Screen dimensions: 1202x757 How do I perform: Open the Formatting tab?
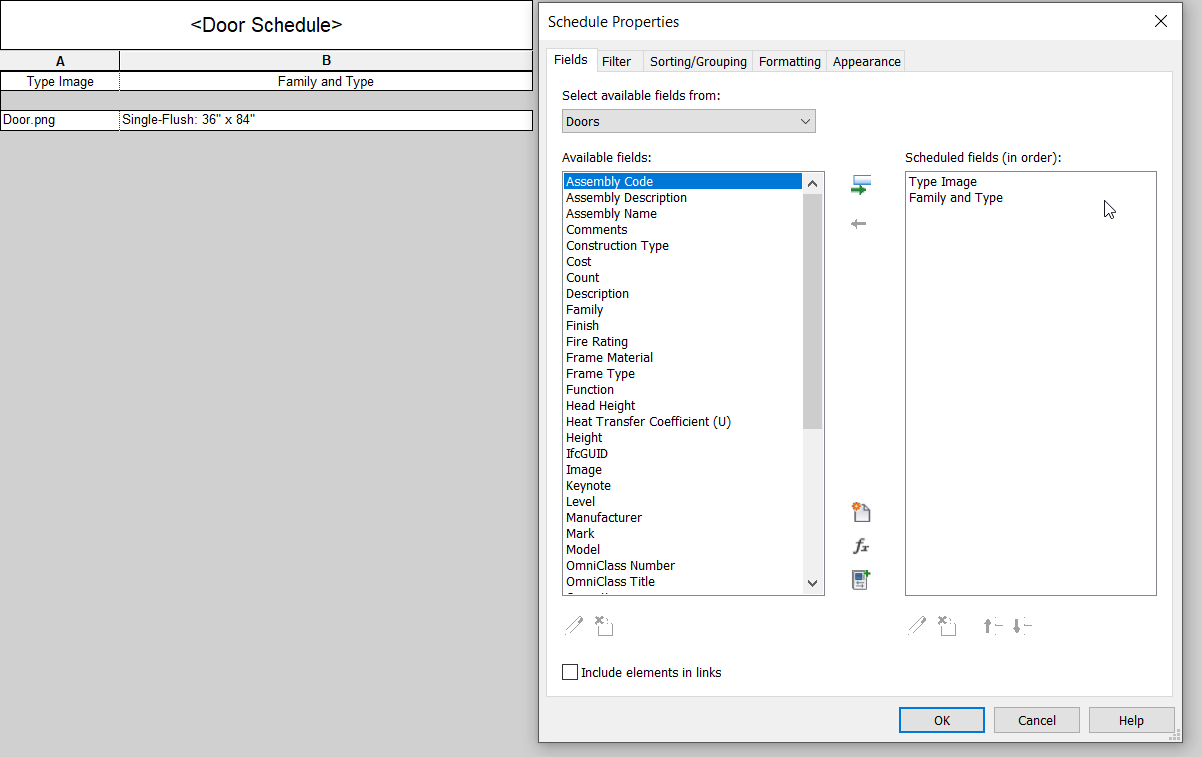tap(790, 61)
